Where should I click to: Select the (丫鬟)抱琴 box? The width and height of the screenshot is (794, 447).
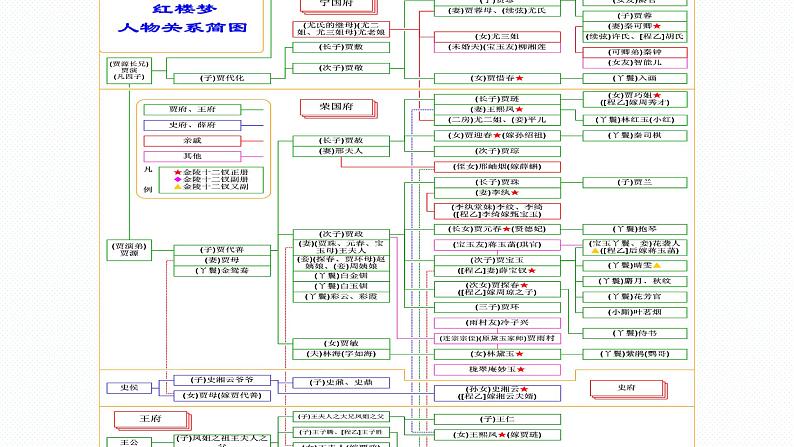click(635, 229)
